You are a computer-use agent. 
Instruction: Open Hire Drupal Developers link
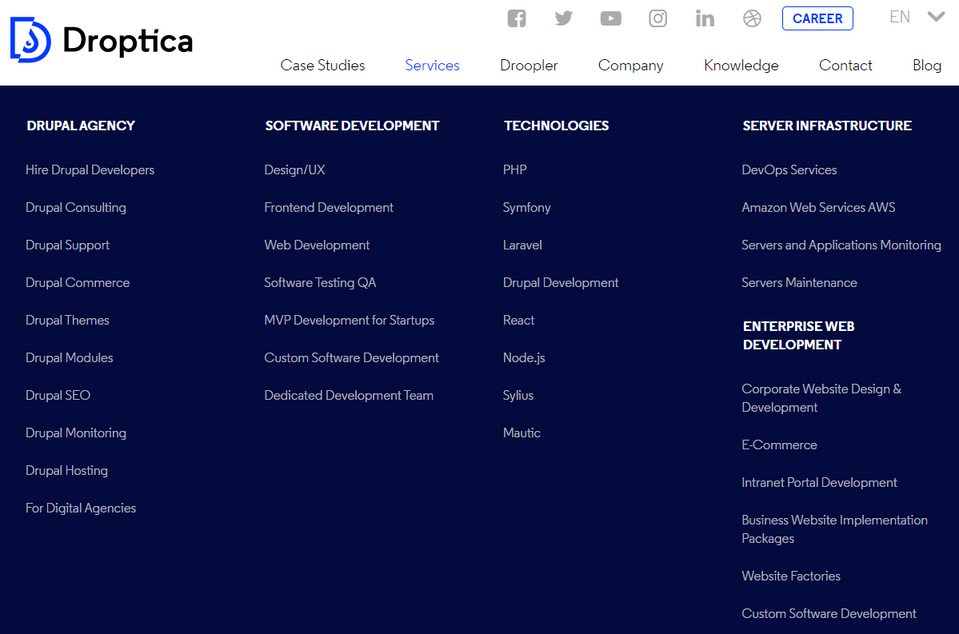pos(90,170)
